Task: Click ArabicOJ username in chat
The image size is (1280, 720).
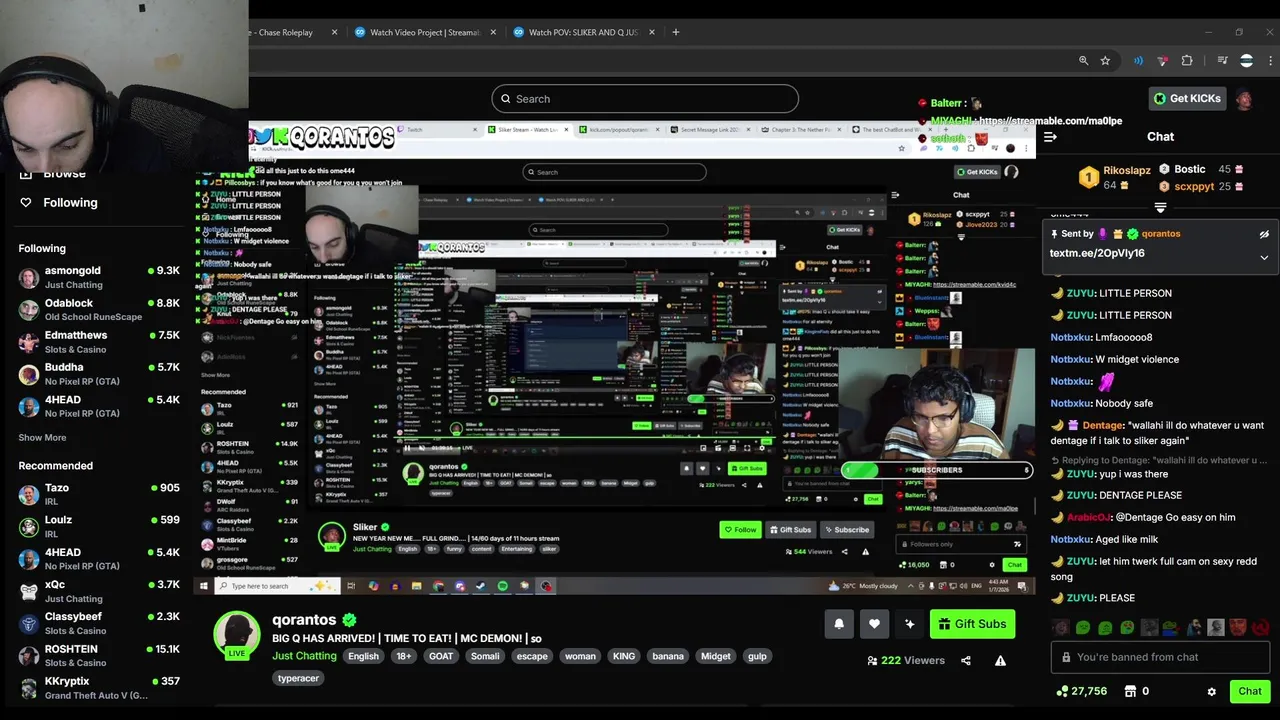Action: [1089, 517]
